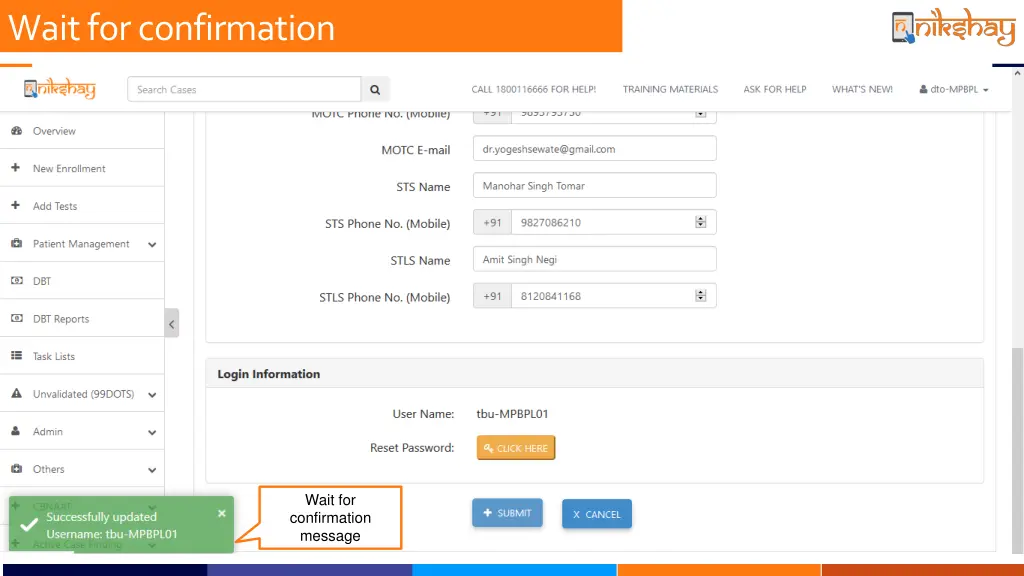1024x576 pixels.
Task: Click the search magnifier button
Action: (x=375, y=89)
